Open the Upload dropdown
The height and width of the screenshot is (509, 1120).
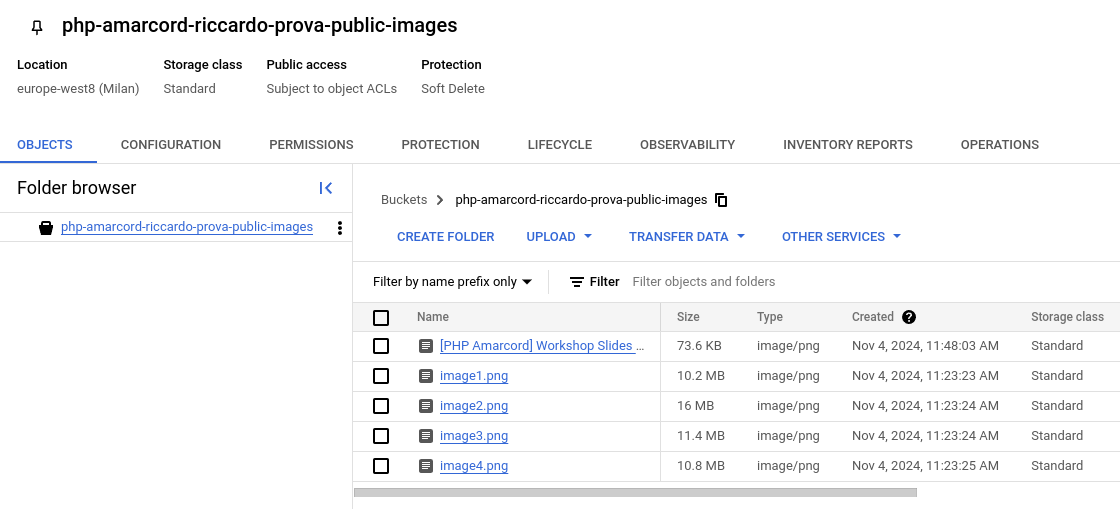click(x=560, y=237)
